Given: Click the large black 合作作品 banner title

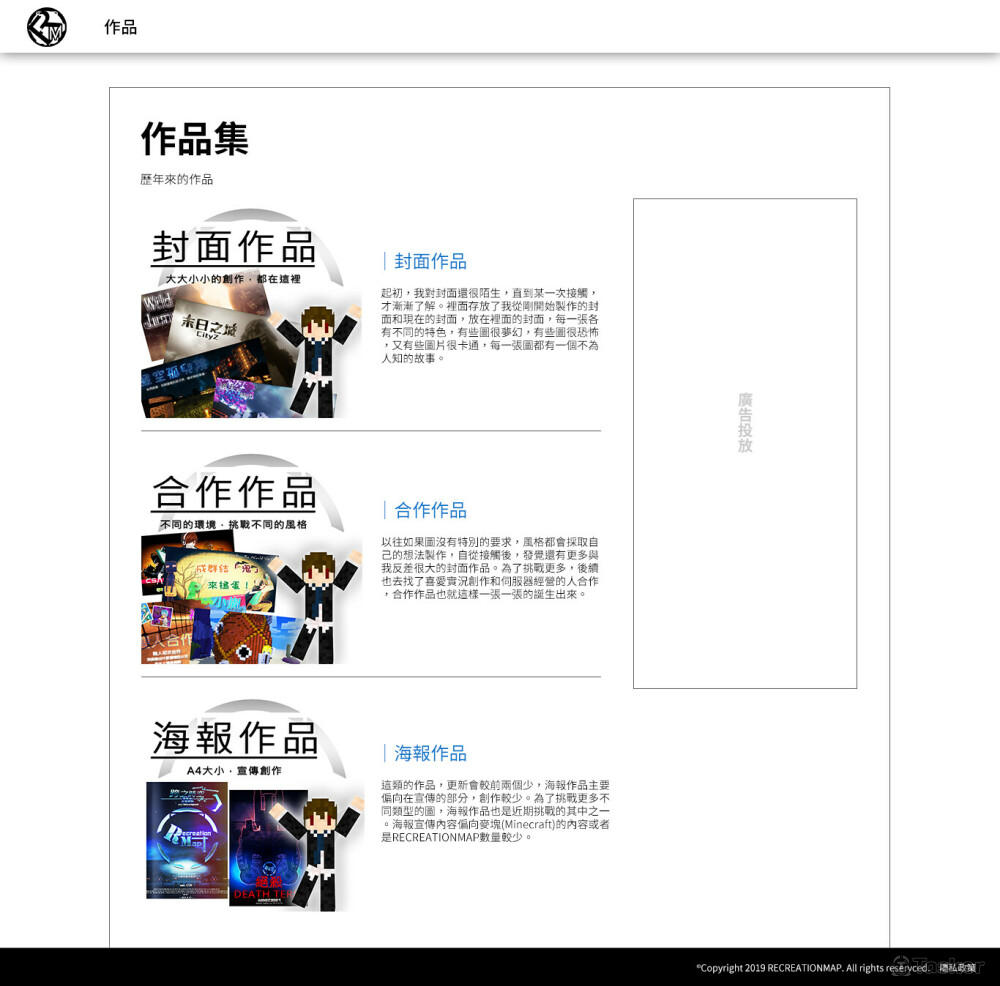Looking at the screenshot, I should 234,492.
